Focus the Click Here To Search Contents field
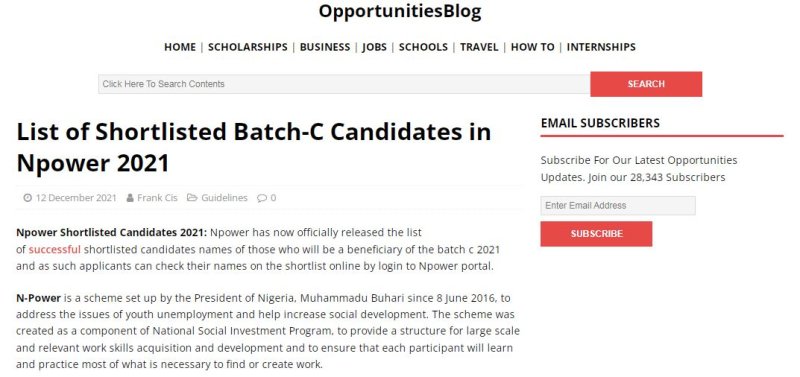 click(x=344, y=84)
